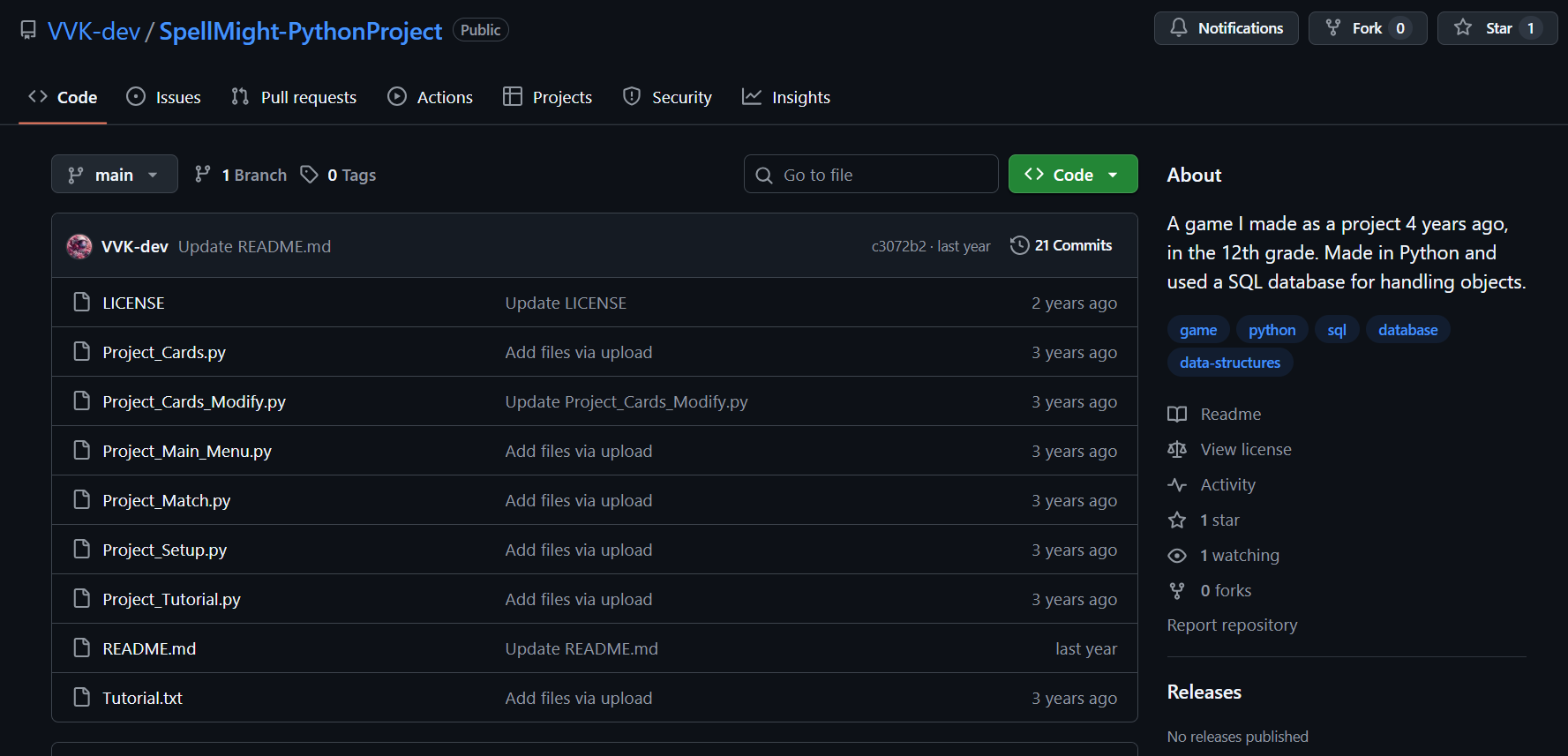Click the clock icon beside 21 Commits
This screenshot has height=756, width=1568.
pos(1019,245)
